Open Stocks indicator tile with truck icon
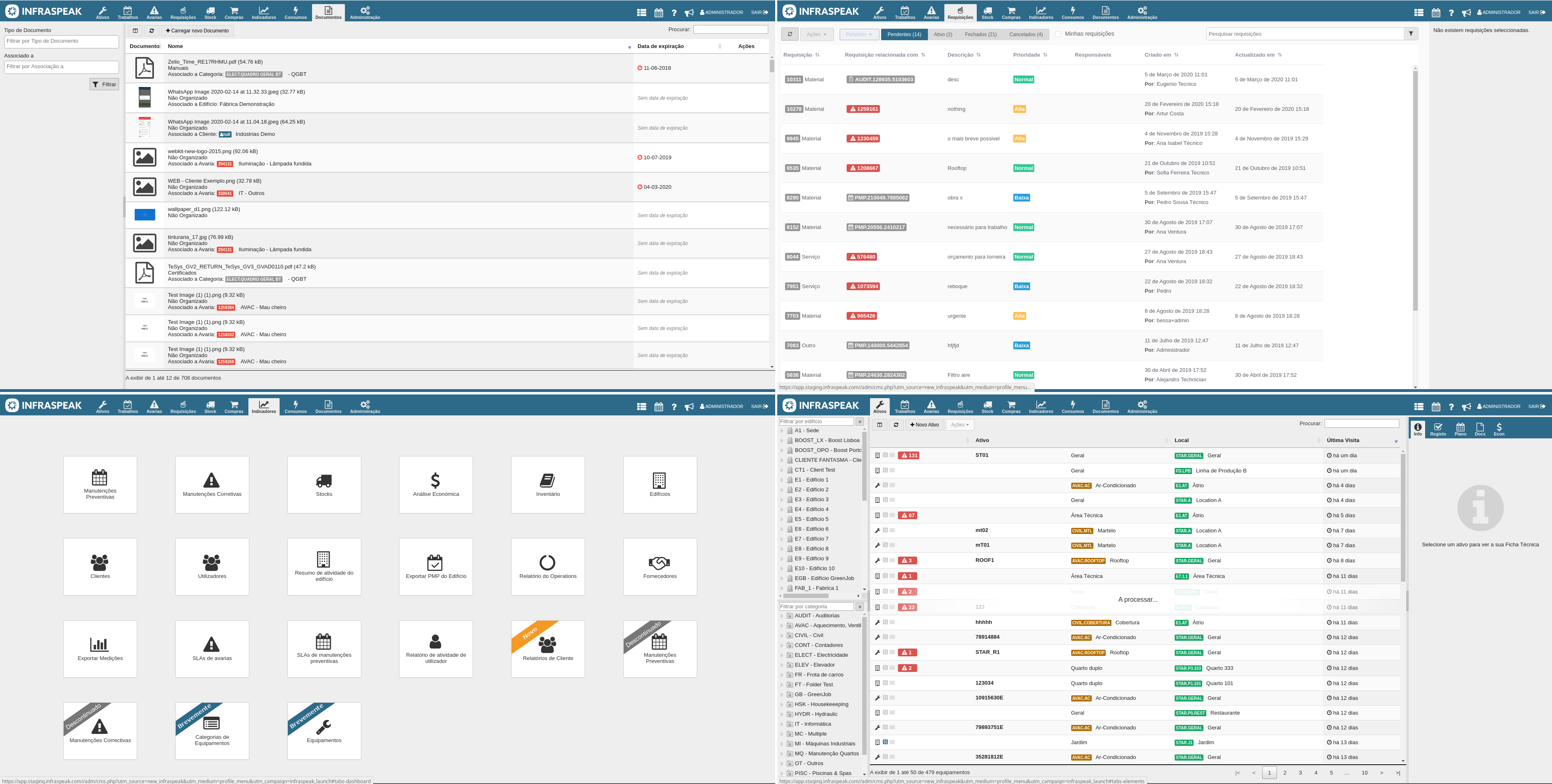The image size is (1552, 784). click(324, 485)
